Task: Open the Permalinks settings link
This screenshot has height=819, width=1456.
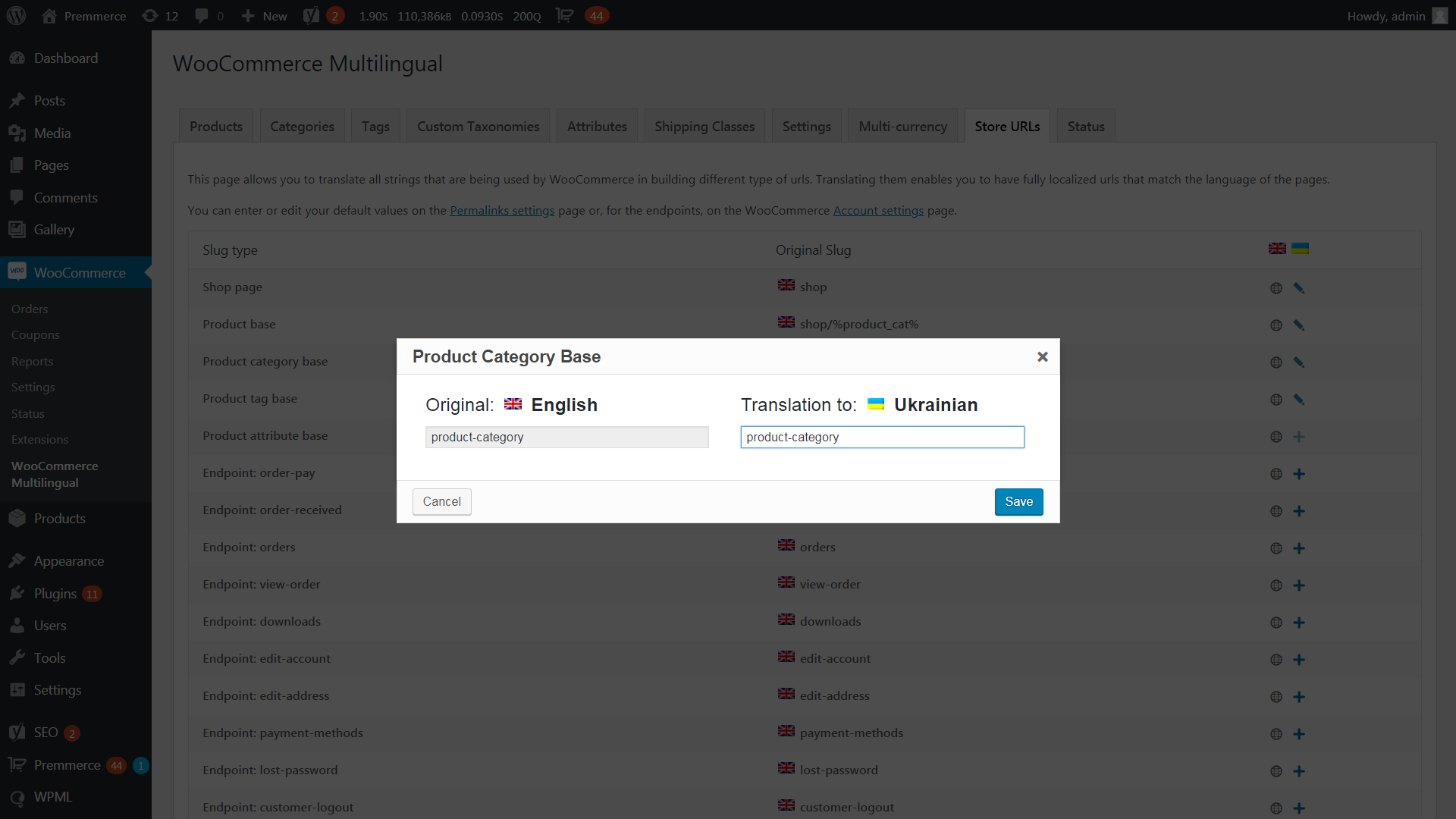Action: click(x=502, y=211)
